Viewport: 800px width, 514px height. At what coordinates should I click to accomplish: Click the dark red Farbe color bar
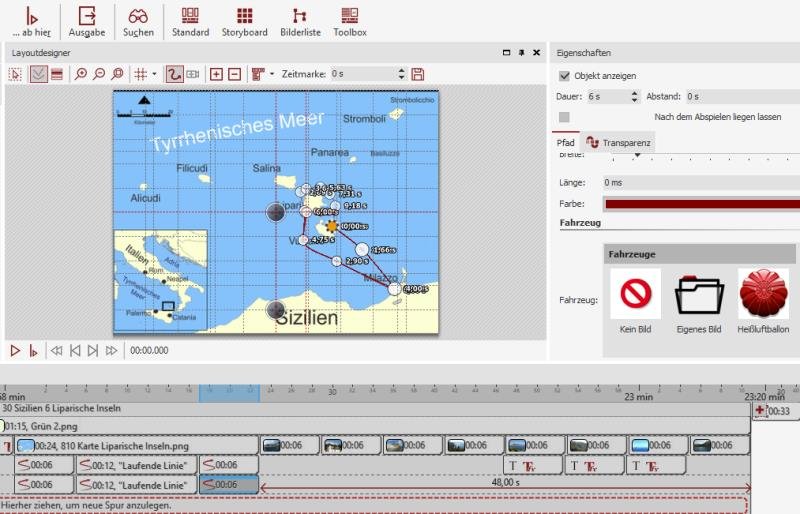[700, 203]
